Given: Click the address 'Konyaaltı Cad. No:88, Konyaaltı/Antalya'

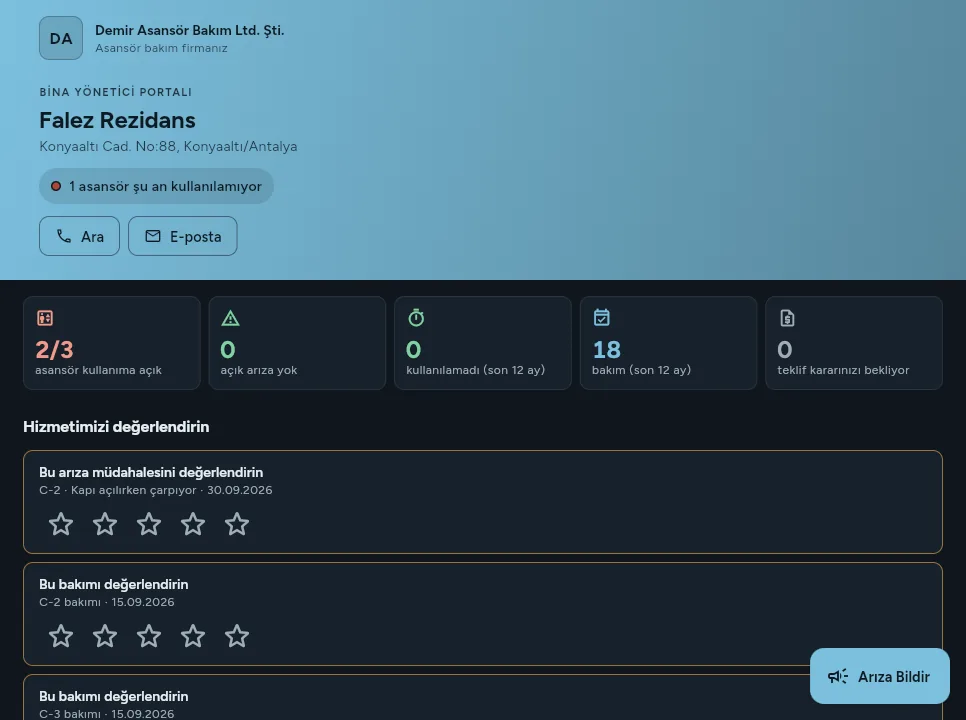Looking at the screenshot, I should [168, 147].
